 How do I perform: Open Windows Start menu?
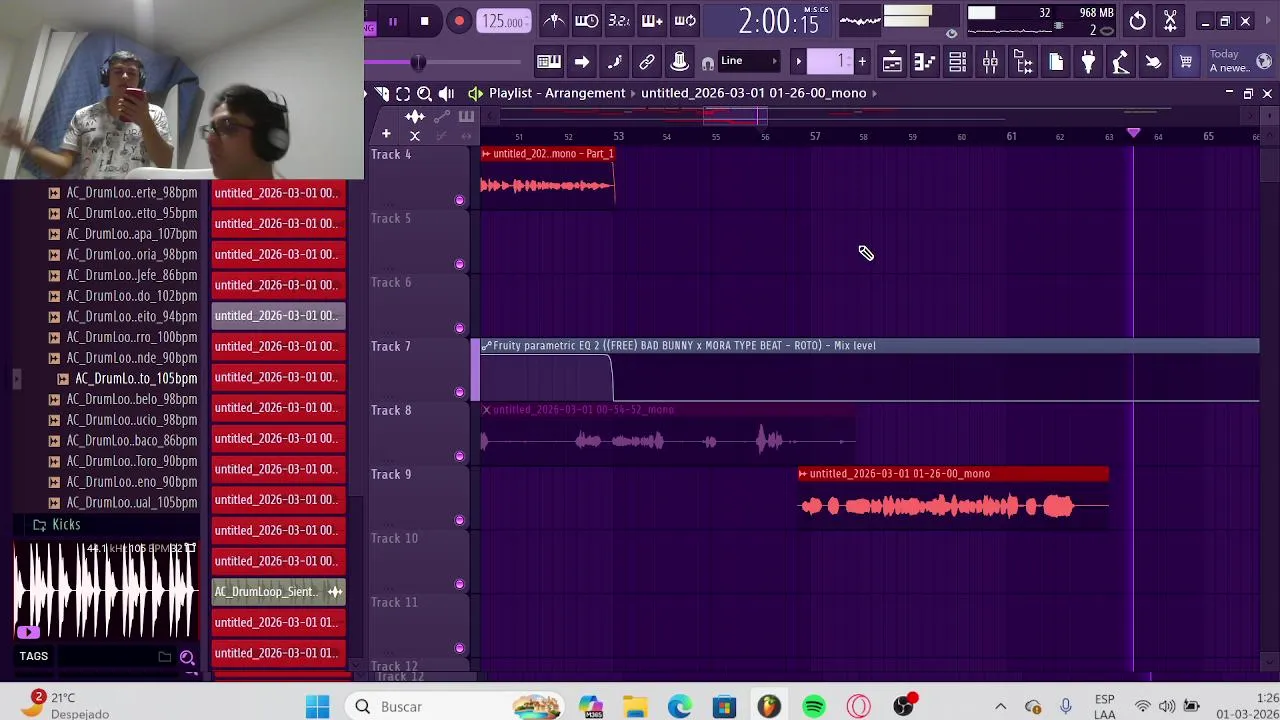coord(317,707)
